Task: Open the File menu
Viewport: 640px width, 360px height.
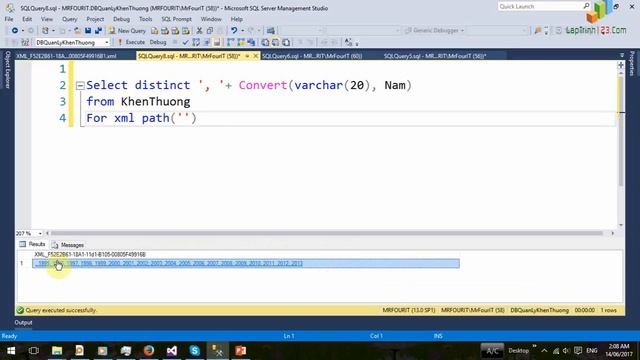Action: [x=9, y=19]
